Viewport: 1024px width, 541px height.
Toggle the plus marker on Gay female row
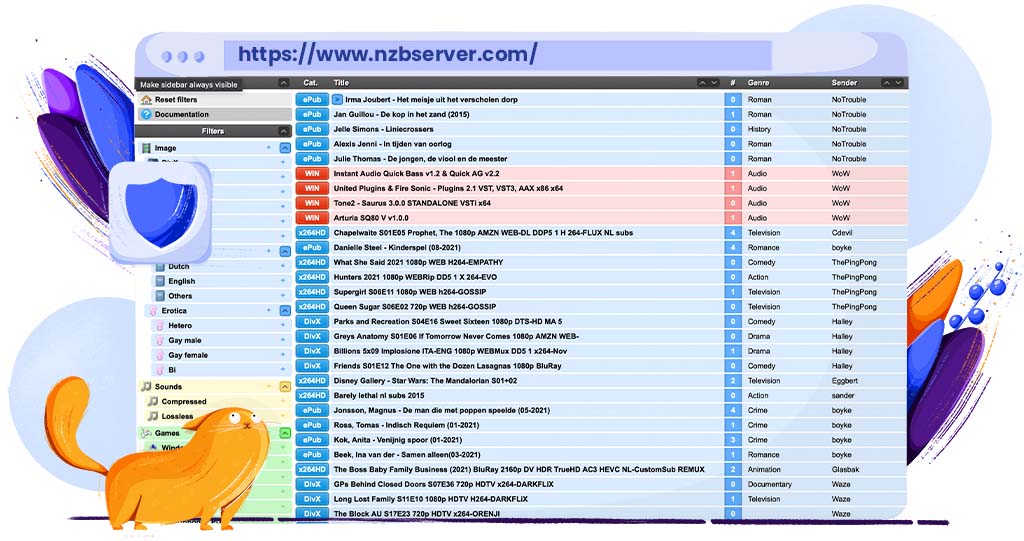283,355
